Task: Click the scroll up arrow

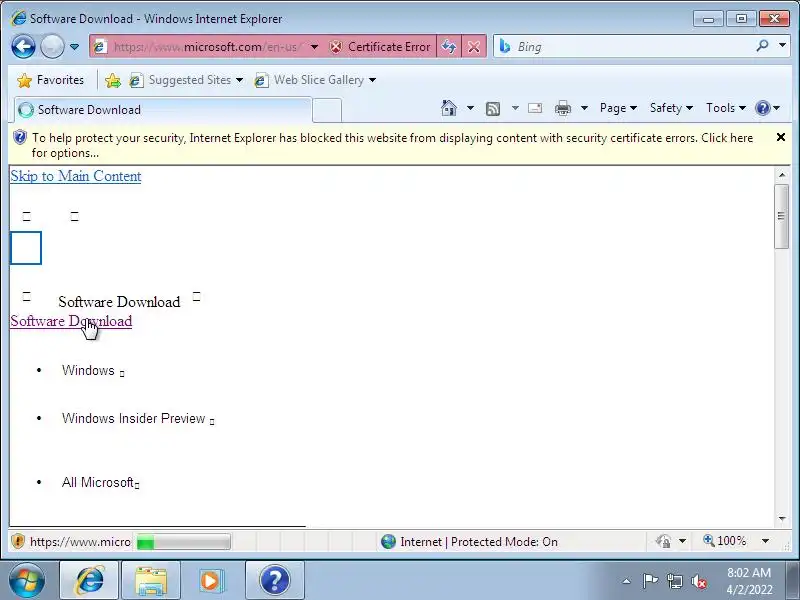Action: (782, 175)
